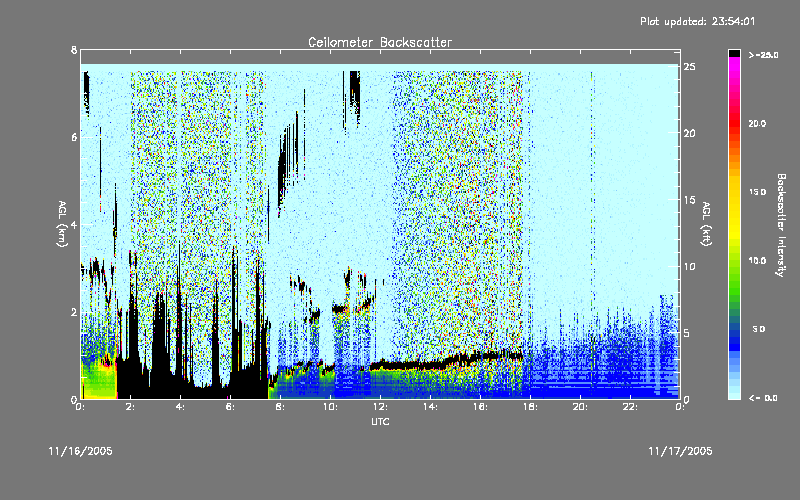Click the "10" tick on the kft axis

[689, 266]
